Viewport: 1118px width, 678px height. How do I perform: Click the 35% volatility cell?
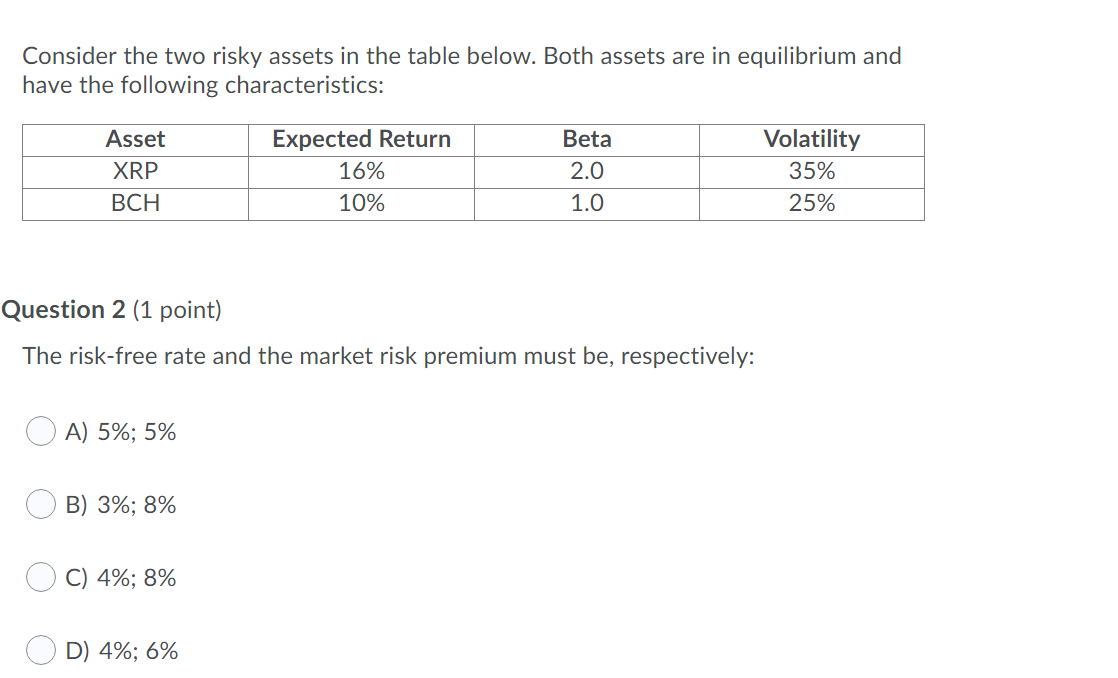[811, 171]
